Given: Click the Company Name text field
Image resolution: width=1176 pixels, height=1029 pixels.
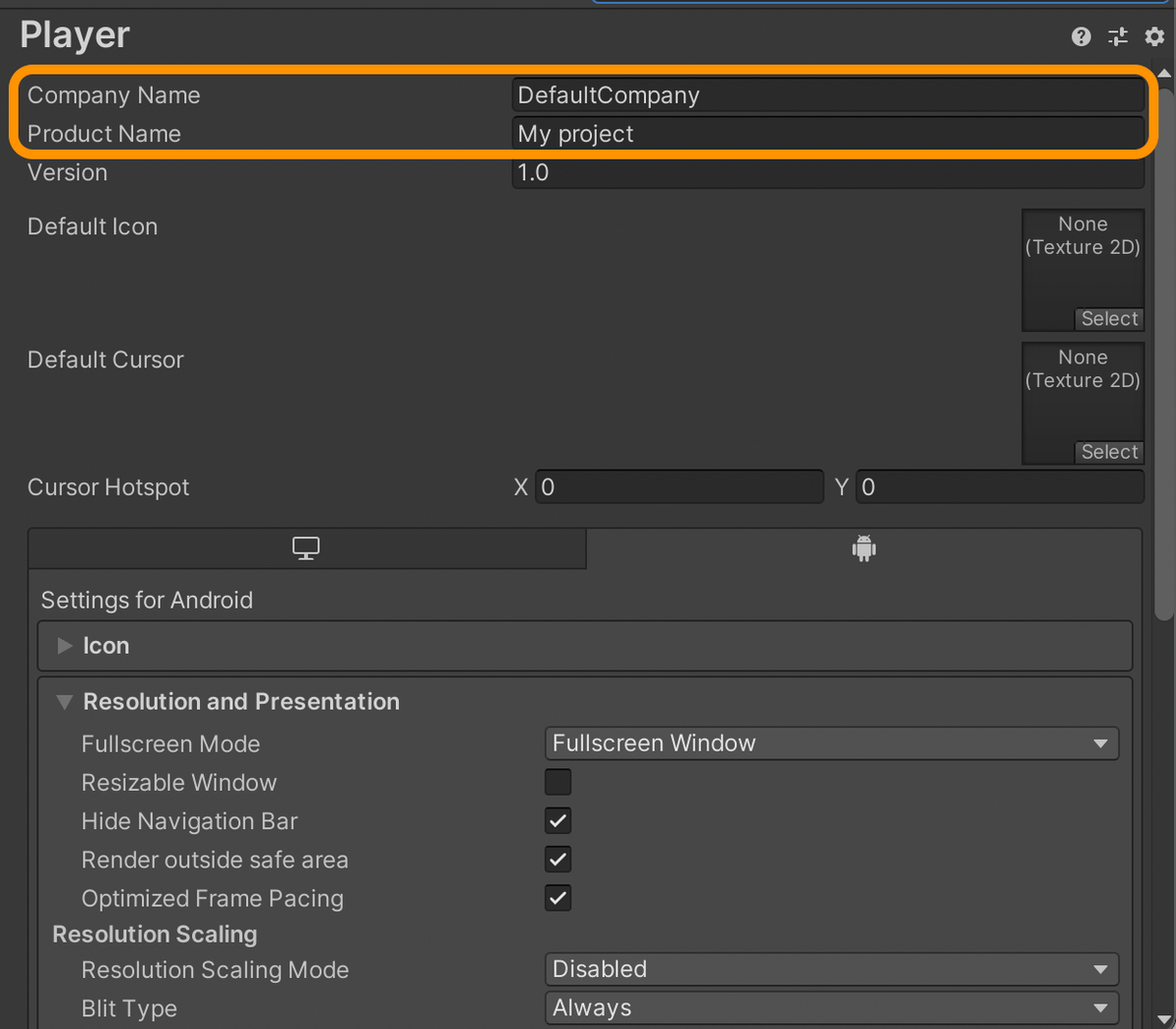Looking at the screenshot, I should (828, 95).
